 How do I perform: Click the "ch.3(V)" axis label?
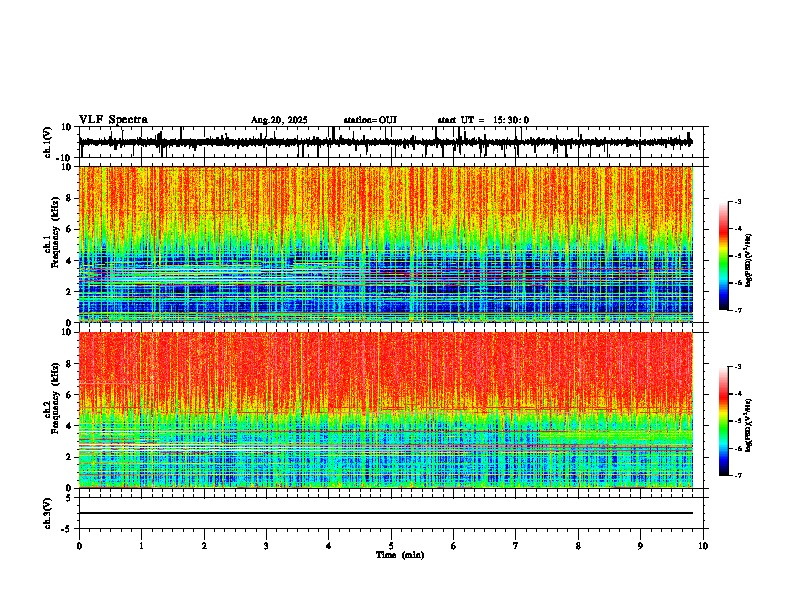click(x=48, y=513)
